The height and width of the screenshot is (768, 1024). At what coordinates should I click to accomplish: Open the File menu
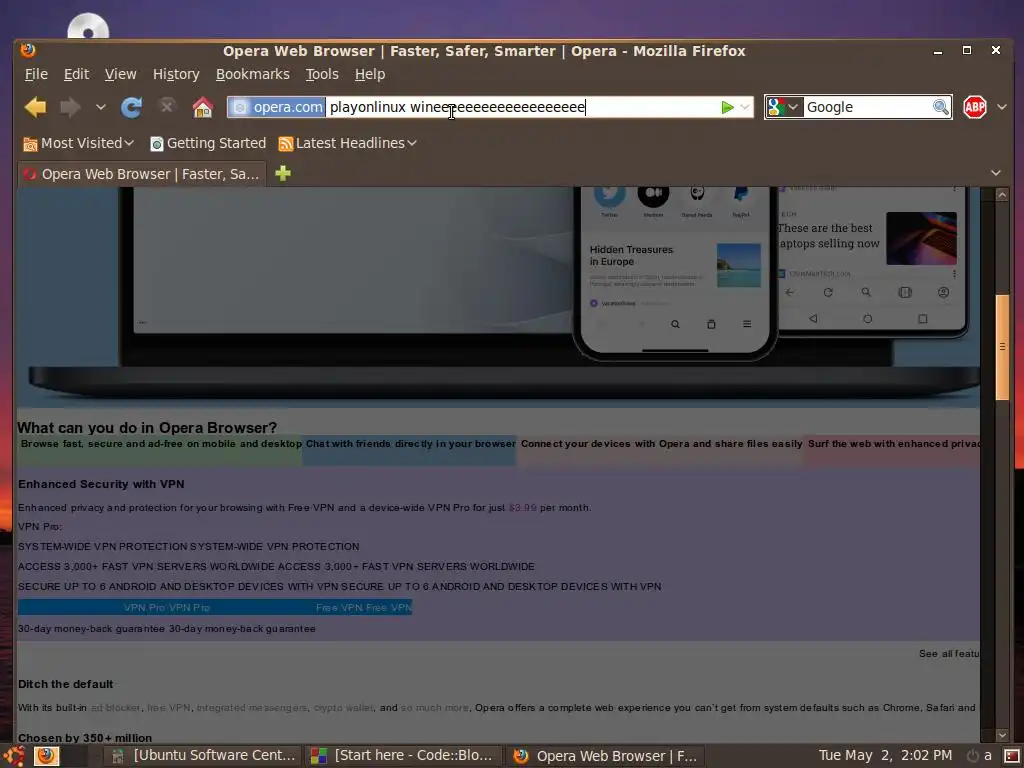(36, 74)
